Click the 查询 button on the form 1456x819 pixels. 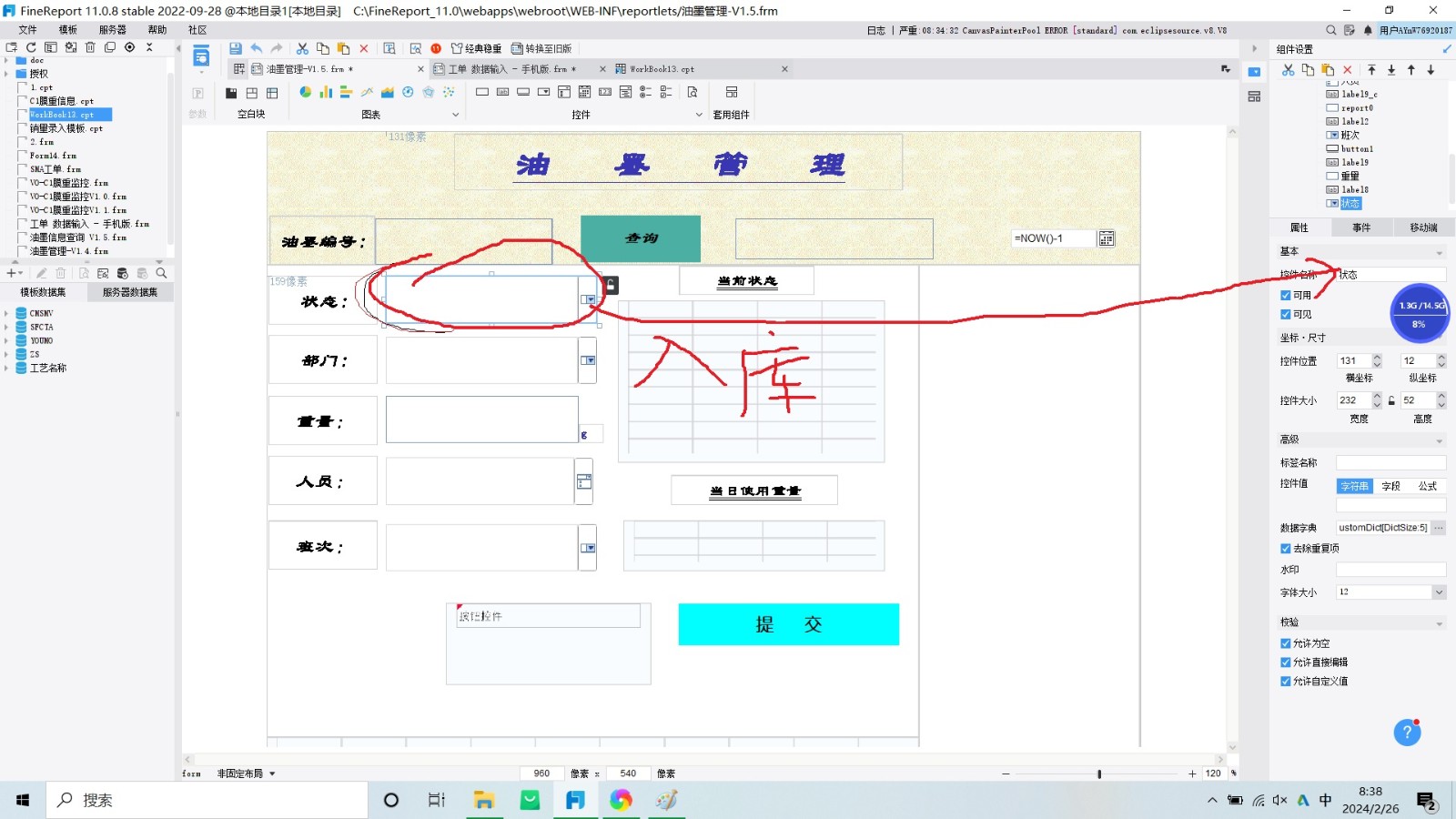point(641,238)
